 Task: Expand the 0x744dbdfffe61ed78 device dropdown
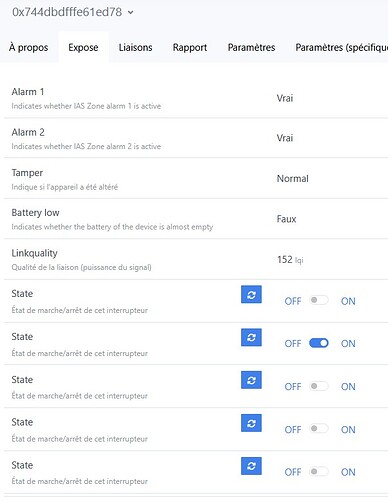[x=73, y=12]
